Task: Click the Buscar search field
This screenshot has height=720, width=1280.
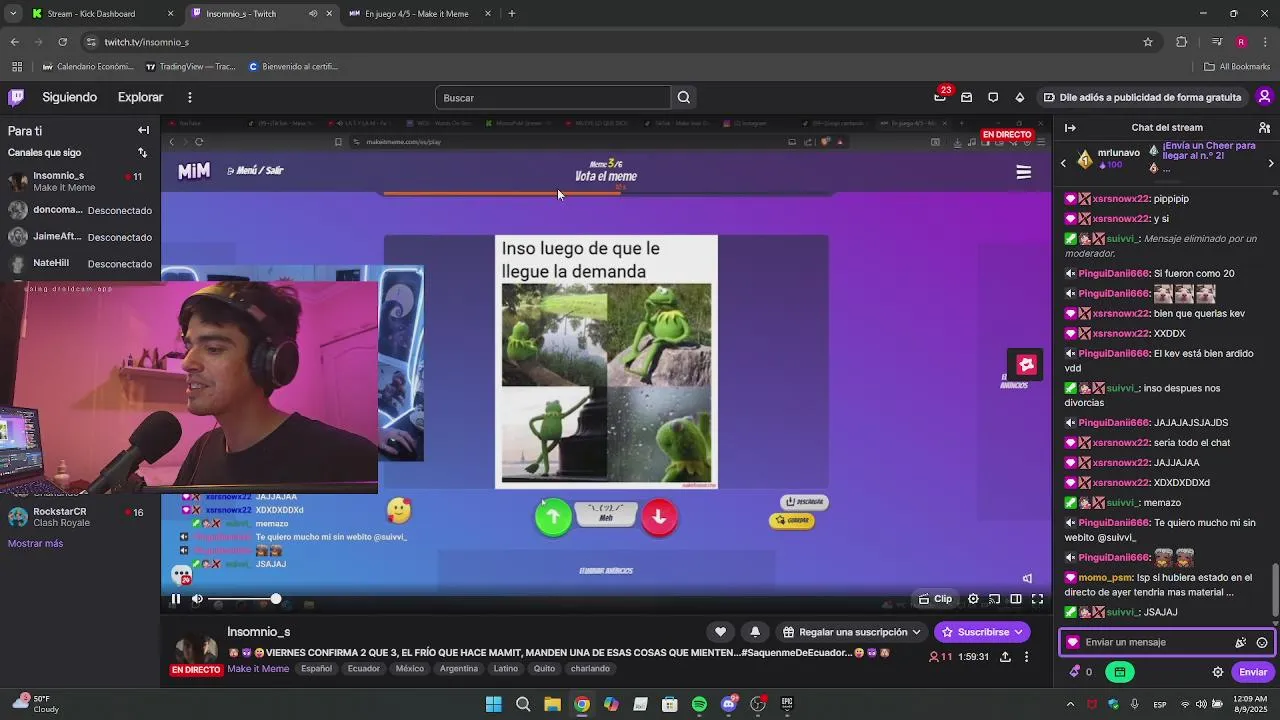Action: [553, 97]
